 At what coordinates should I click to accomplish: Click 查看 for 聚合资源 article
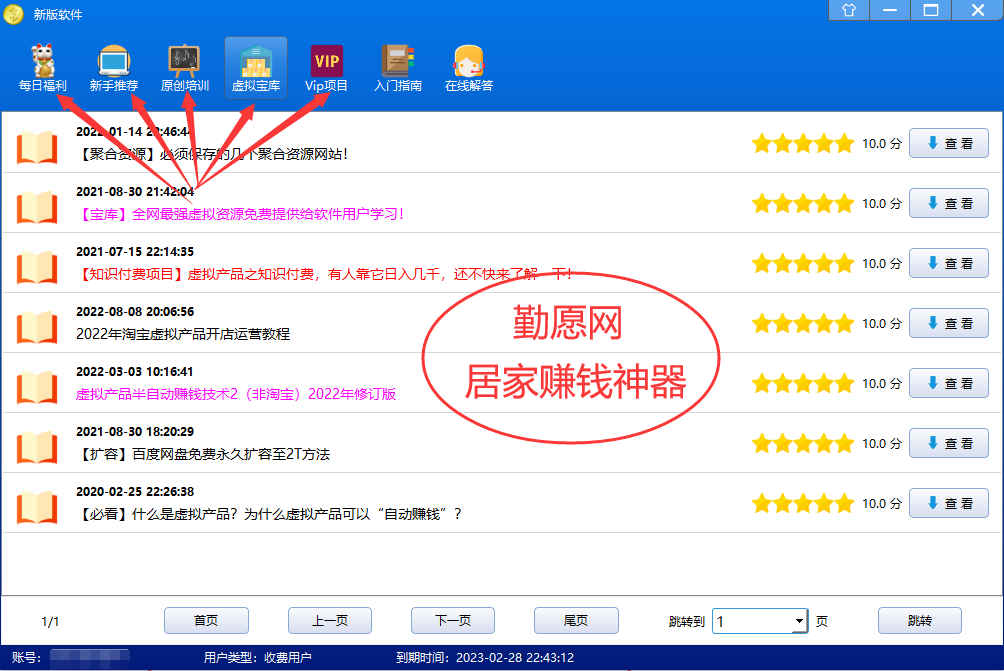[x=948, y=143]
